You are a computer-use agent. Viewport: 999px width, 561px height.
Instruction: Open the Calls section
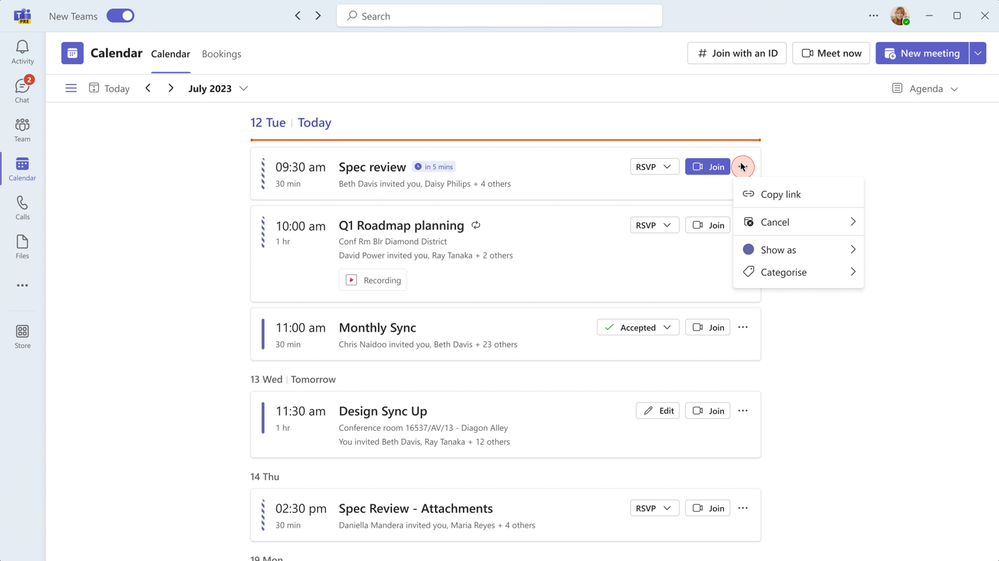click(22, 208)
